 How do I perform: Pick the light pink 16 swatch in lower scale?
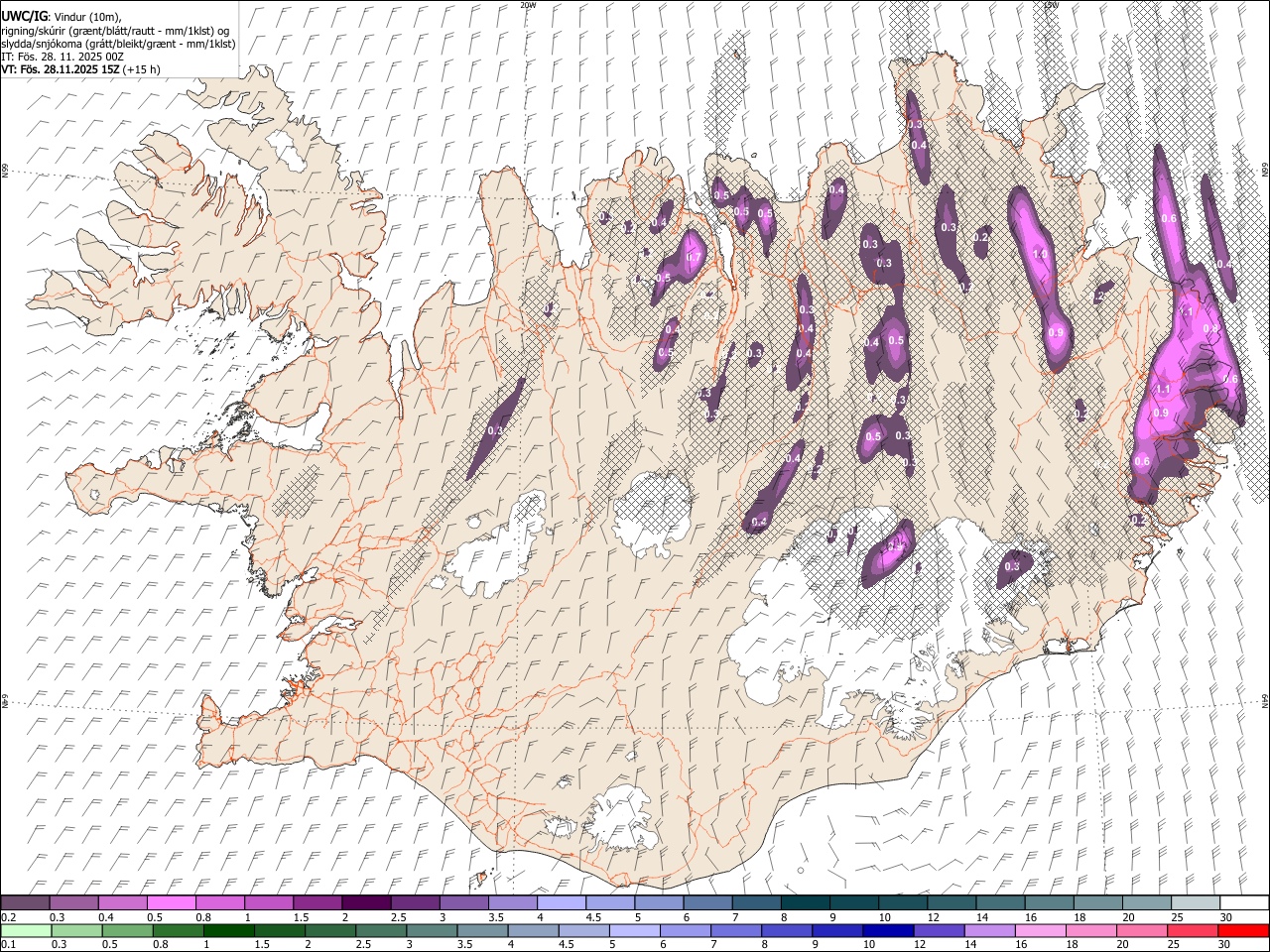pyautogui.click(x=1040, y=930)
